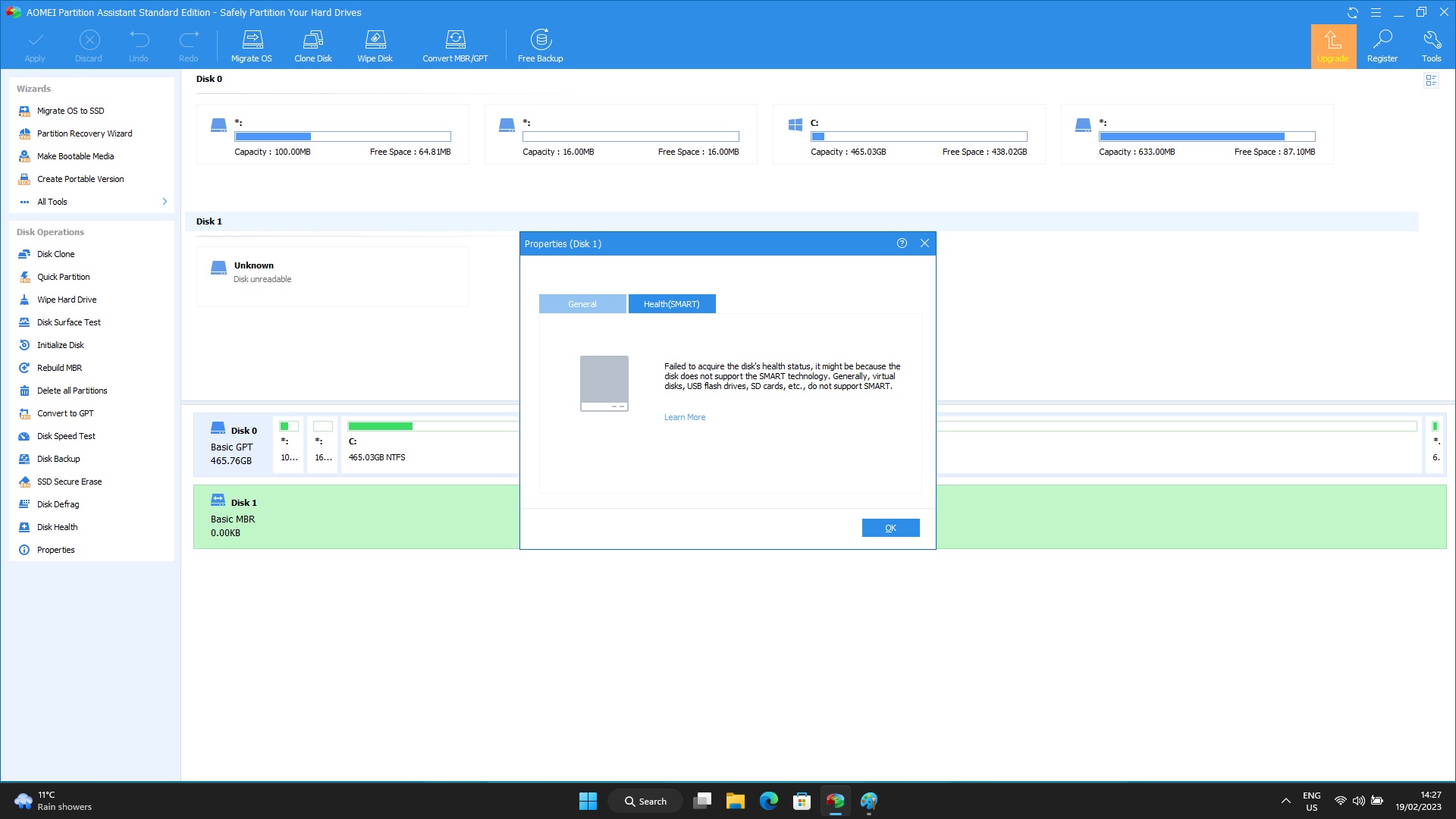Open Disk Backup operation
This screenshot has height=819, width=1456.
[x=58, y=459]
